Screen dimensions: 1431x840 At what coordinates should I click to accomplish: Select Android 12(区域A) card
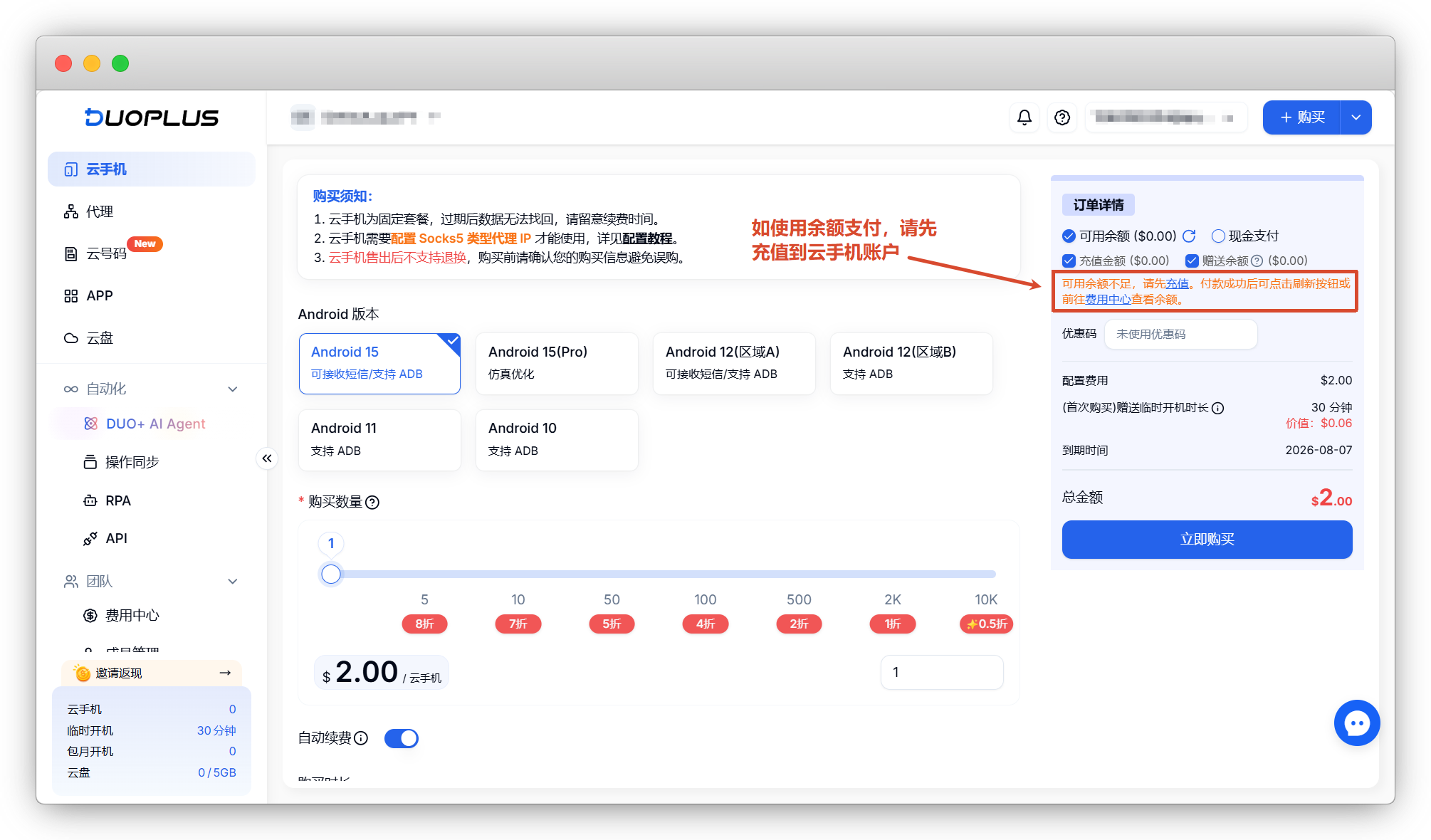tap(734, 363)
